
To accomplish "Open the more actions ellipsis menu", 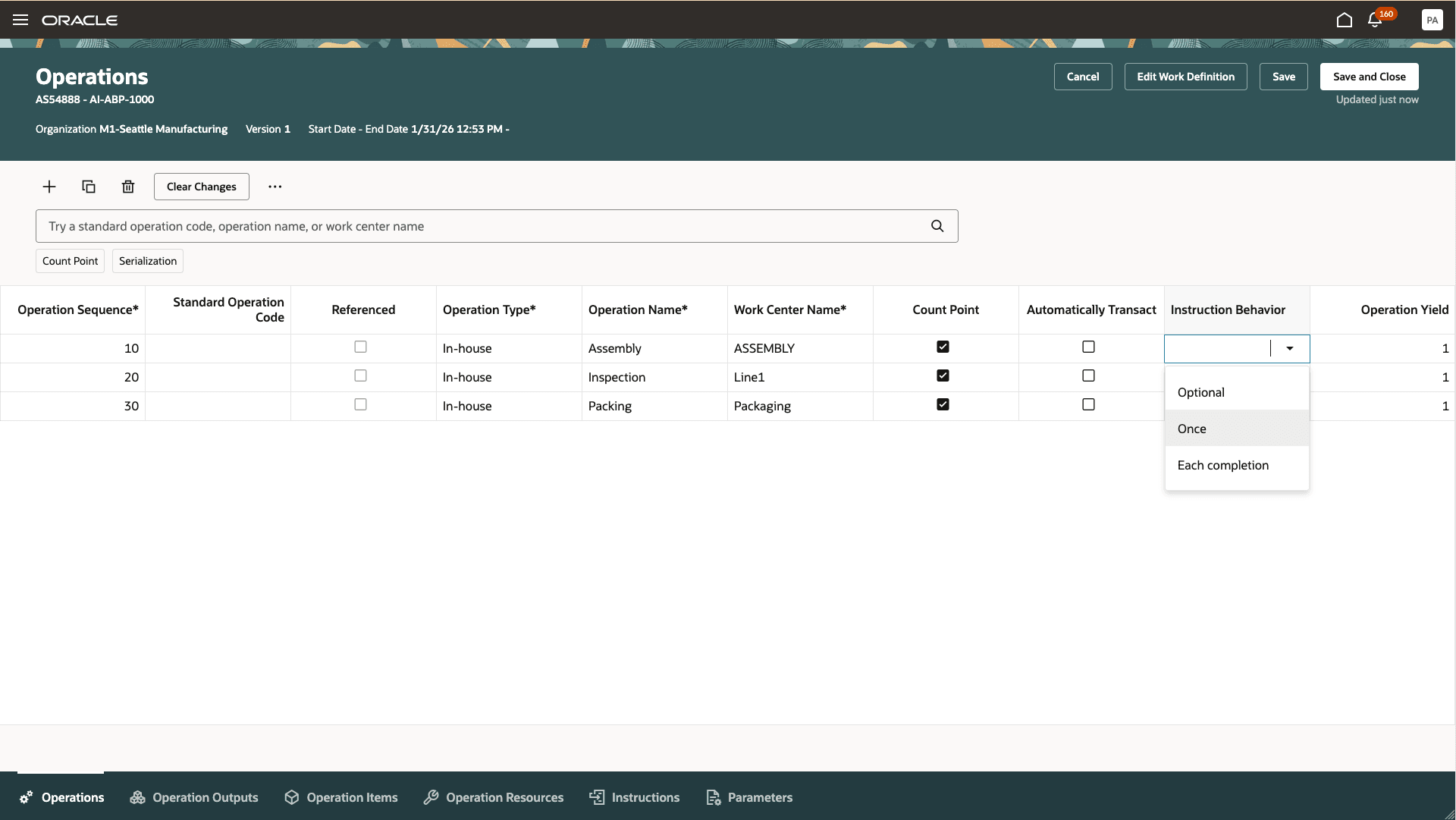I will tap(275, 187).
